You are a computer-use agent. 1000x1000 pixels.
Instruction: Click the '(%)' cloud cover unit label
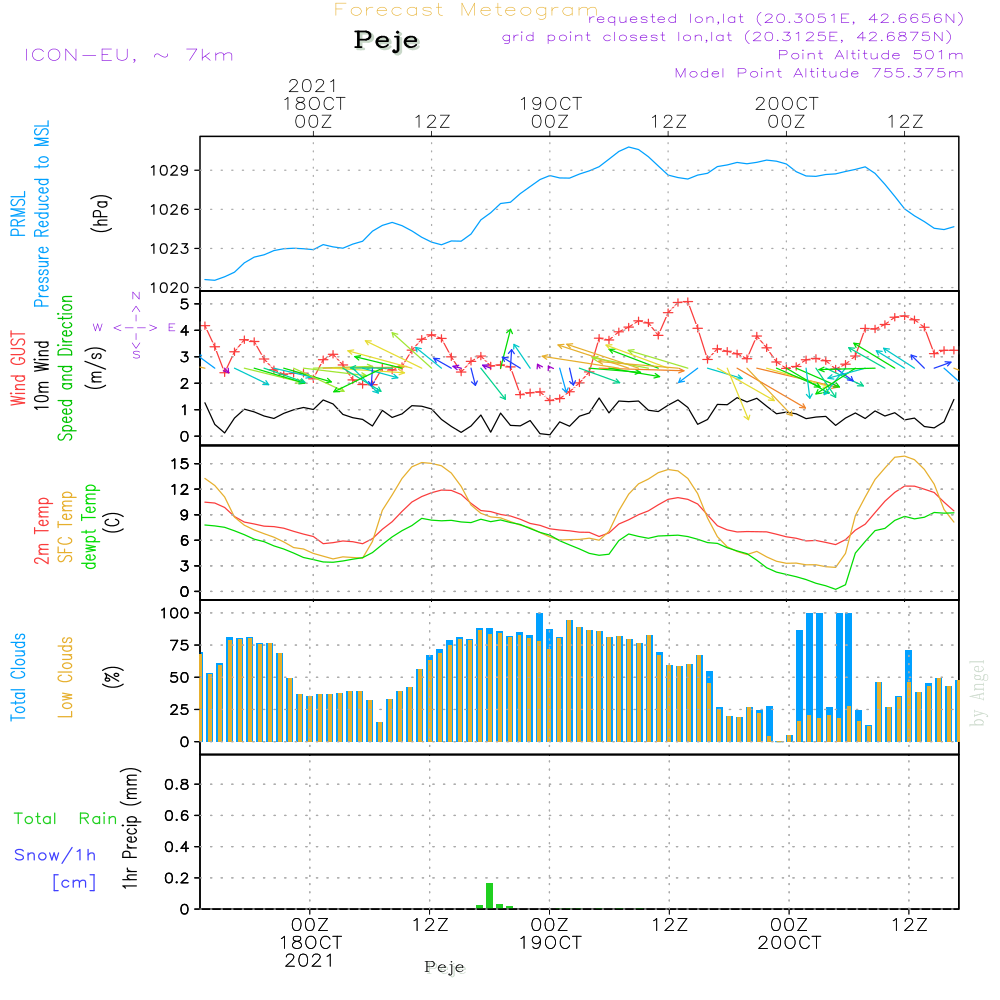tap(112, 677)
